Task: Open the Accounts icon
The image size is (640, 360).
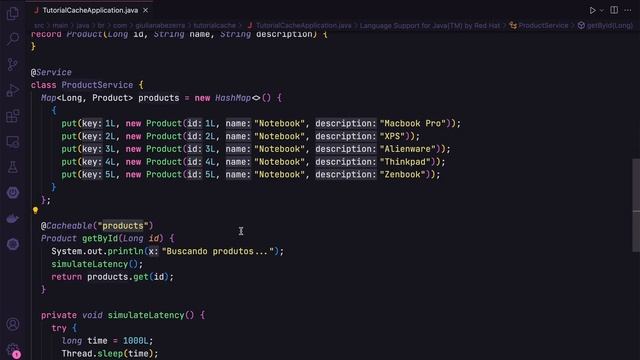Action: pos(13,324)
